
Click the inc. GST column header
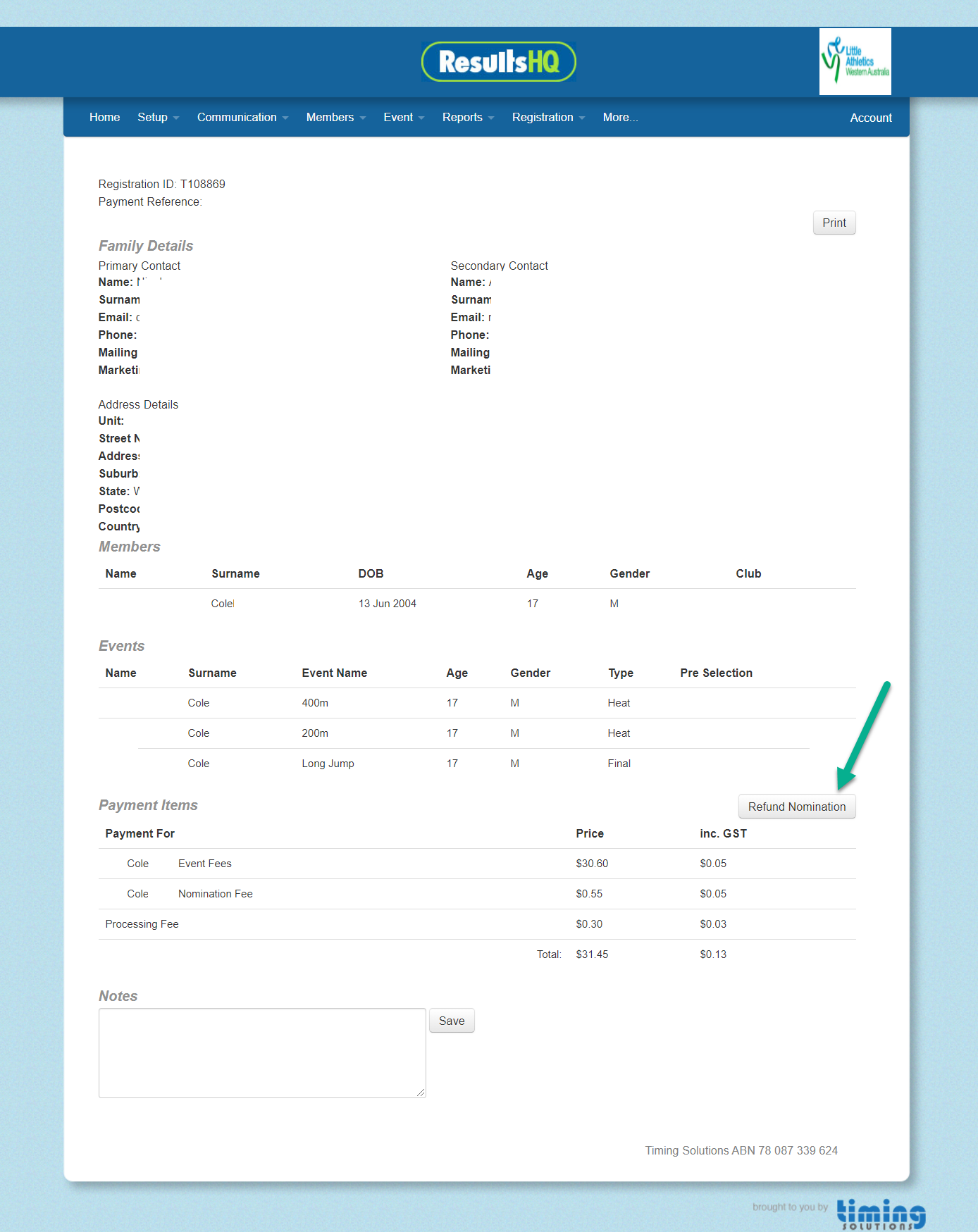coord(723,833)
